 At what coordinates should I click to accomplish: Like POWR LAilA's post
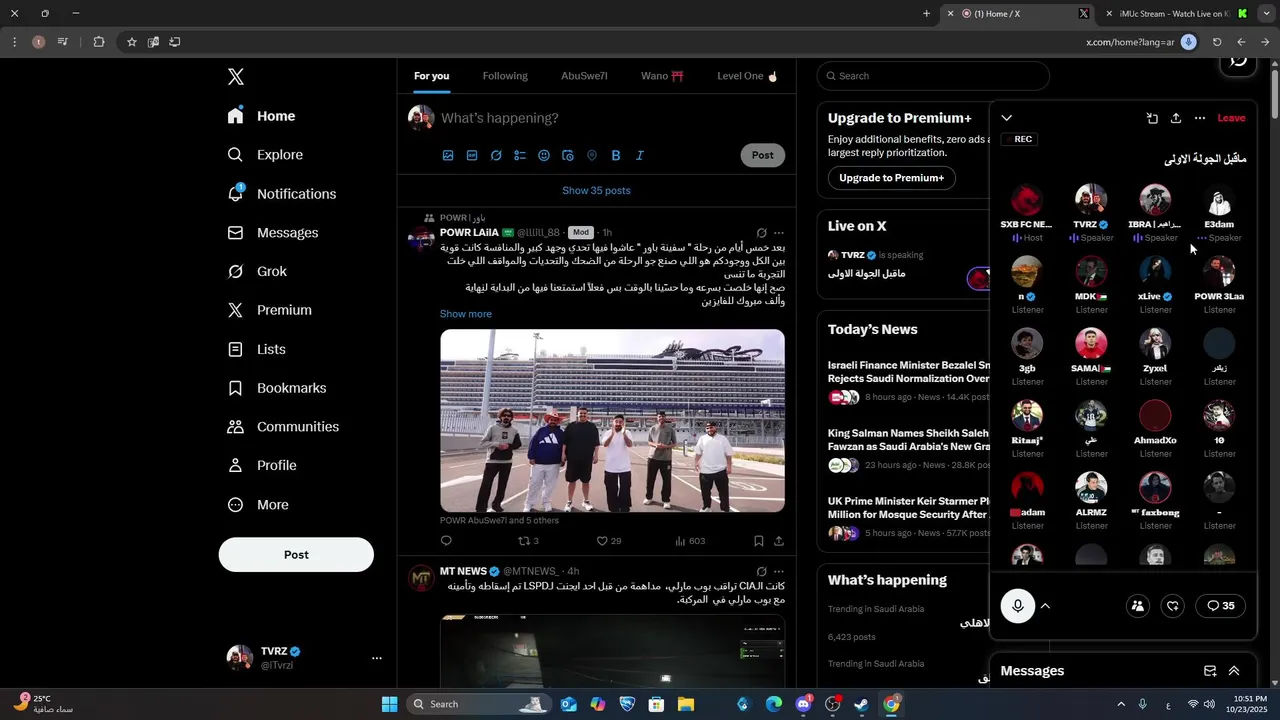[x=608, y=541]
